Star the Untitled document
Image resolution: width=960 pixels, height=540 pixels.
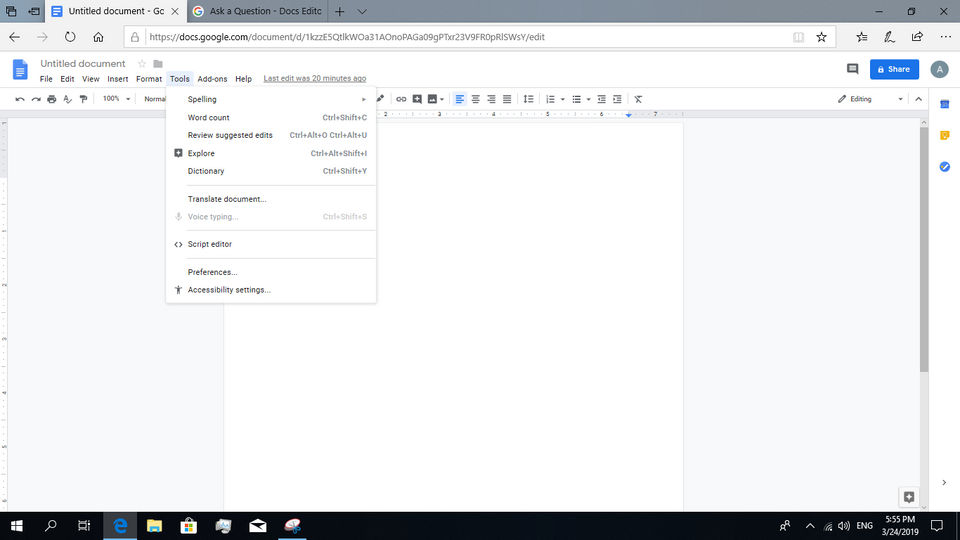coord(142,64)
